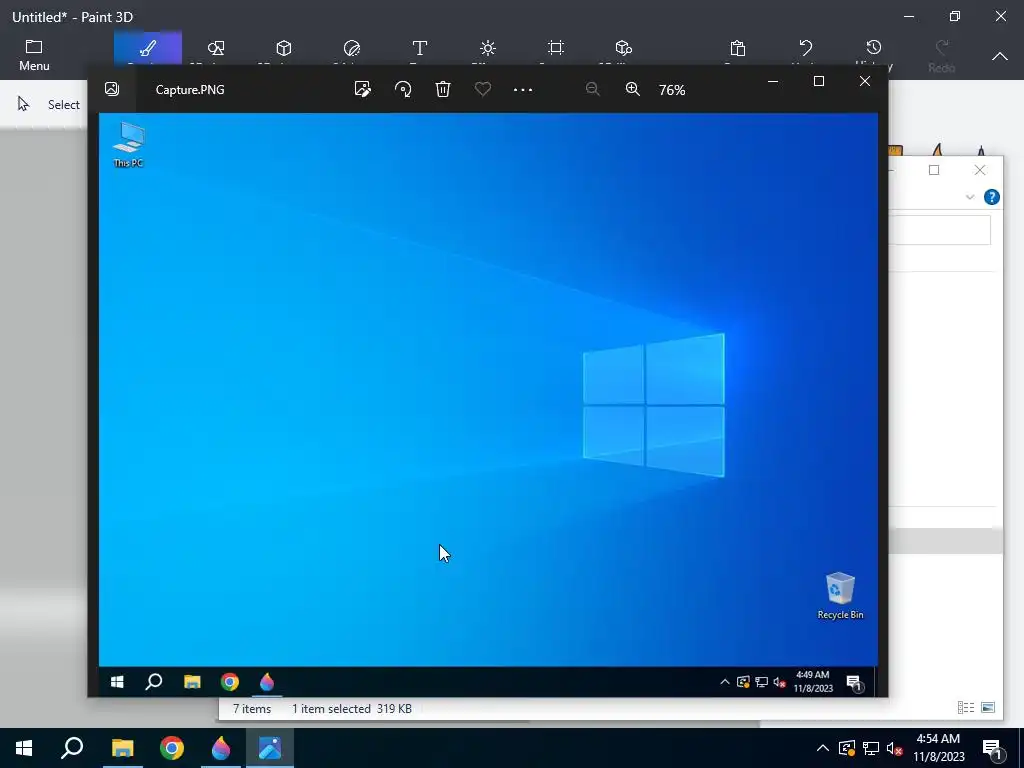This screenshot has width=1024, height=768.
Task: Open Edit & Create in the Photos viewer
Action: (x=362, y=89)
